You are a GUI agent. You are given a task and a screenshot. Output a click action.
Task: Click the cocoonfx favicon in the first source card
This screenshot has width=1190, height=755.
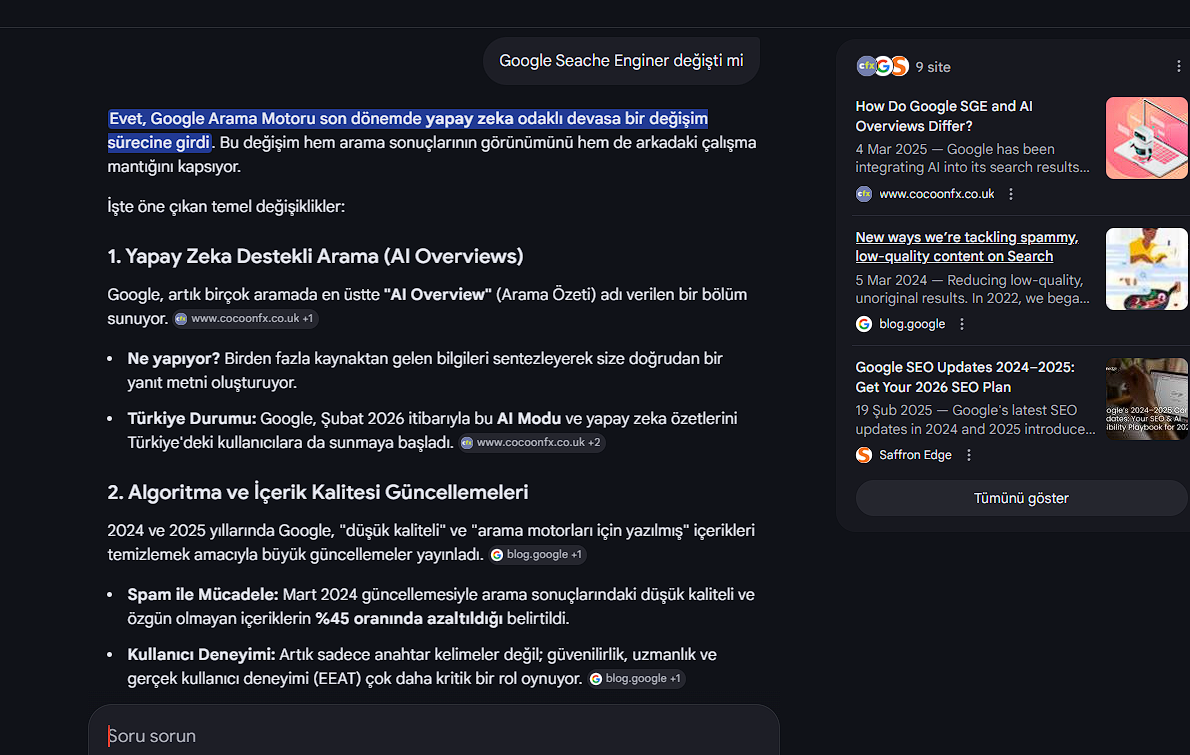[x=864, y=194]
